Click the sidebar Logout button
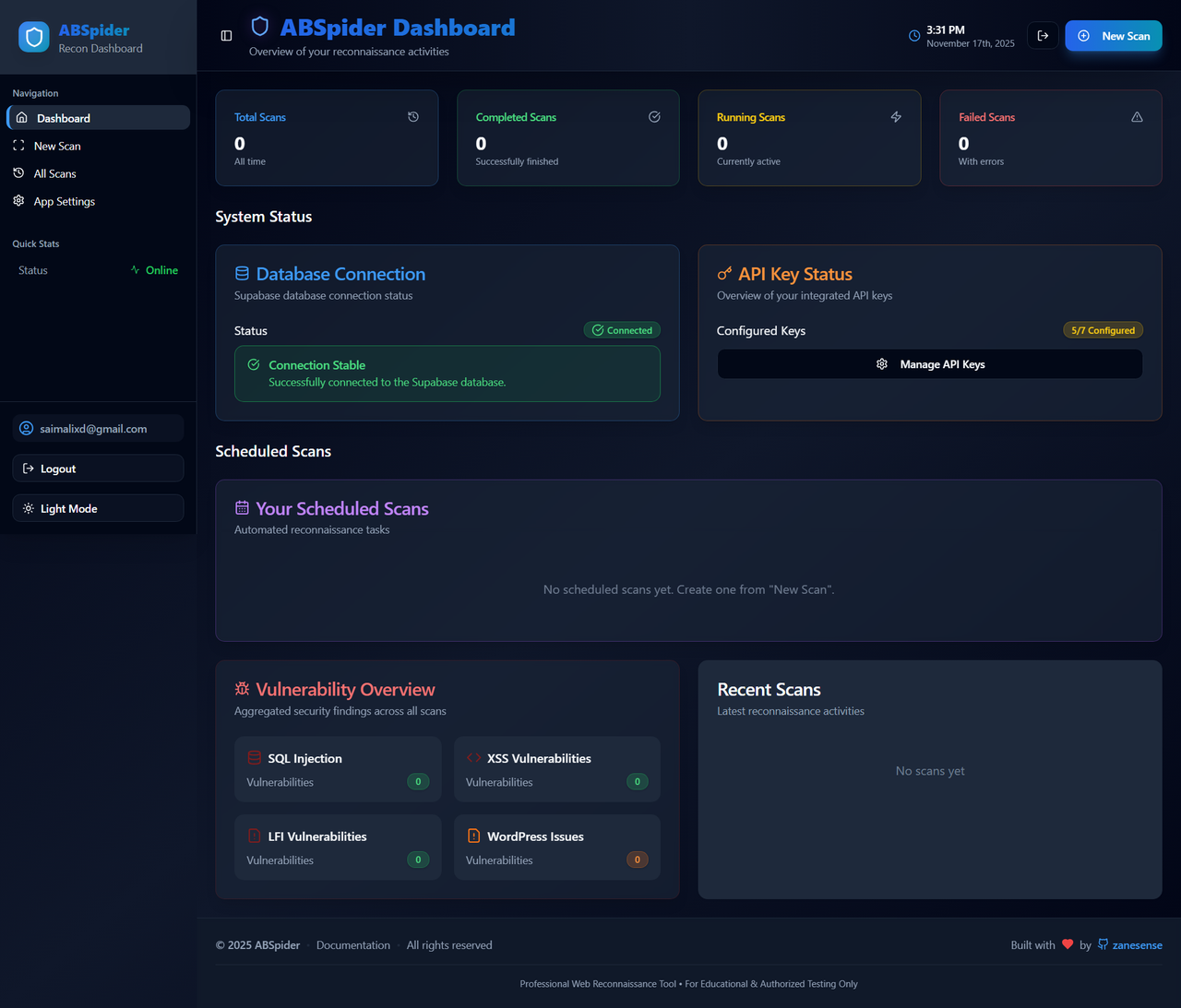 (98, 468)
